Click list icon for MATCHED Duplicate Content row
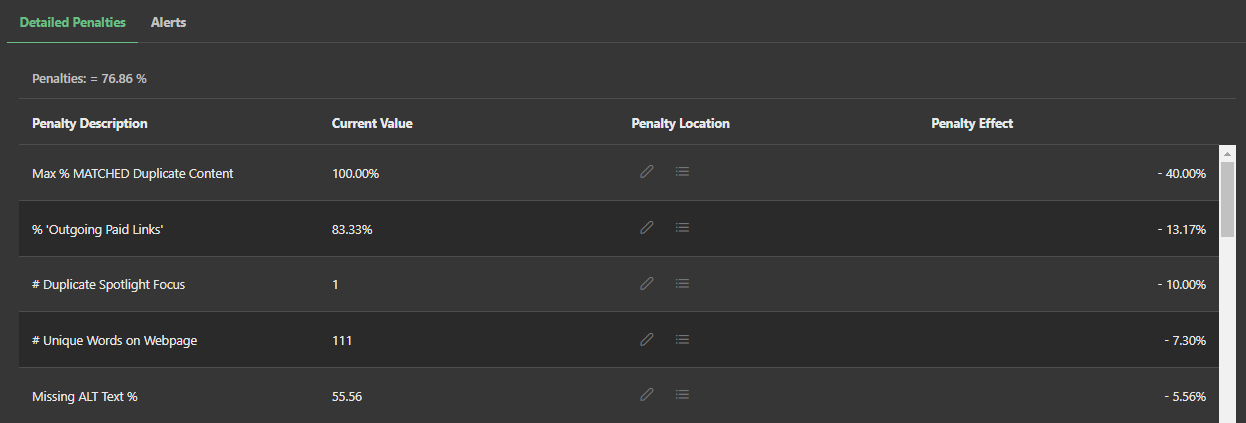Image resolution: width=1246 pixels, height=423 pixels. [x=682, y=172]
